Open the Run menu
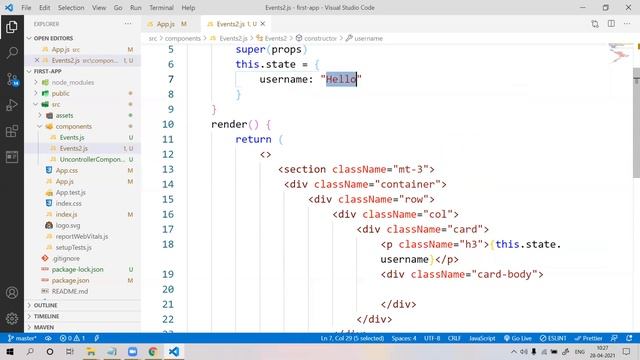Image resolution: width=640 pixels, height=360 pixels. pos(136,8)
